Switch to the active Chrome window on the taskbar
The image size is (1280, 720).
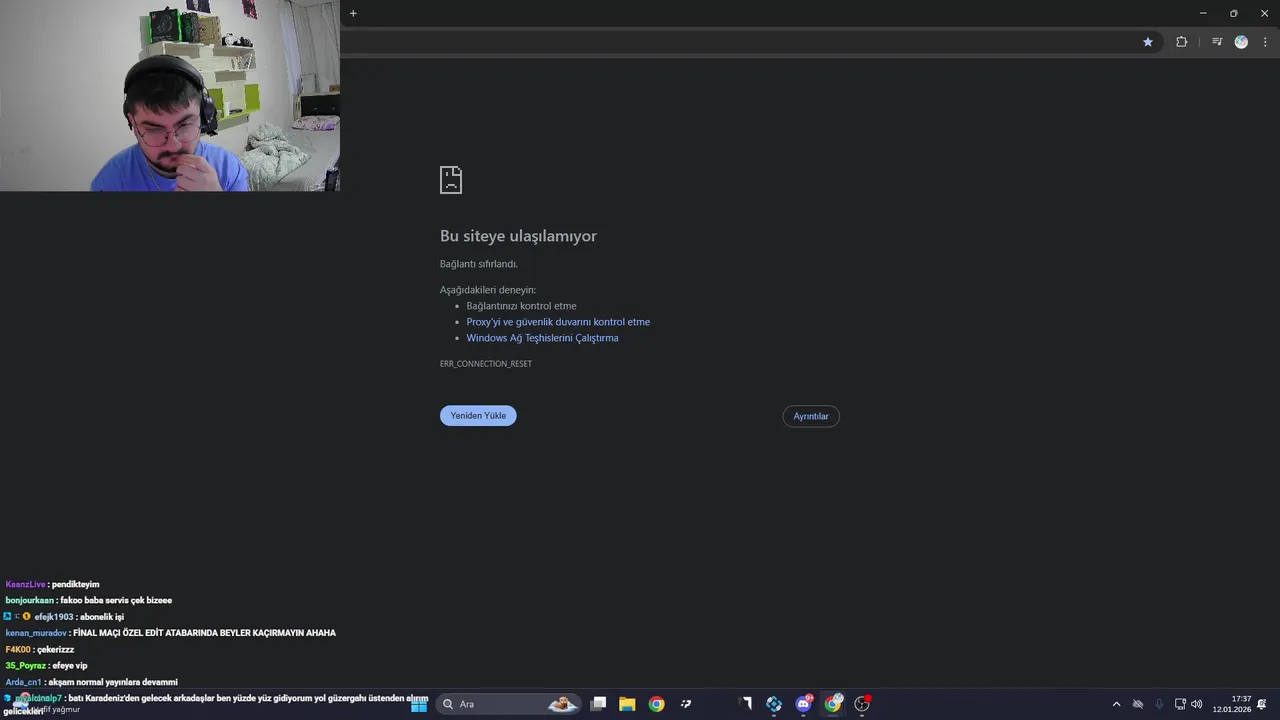[833, 704]
